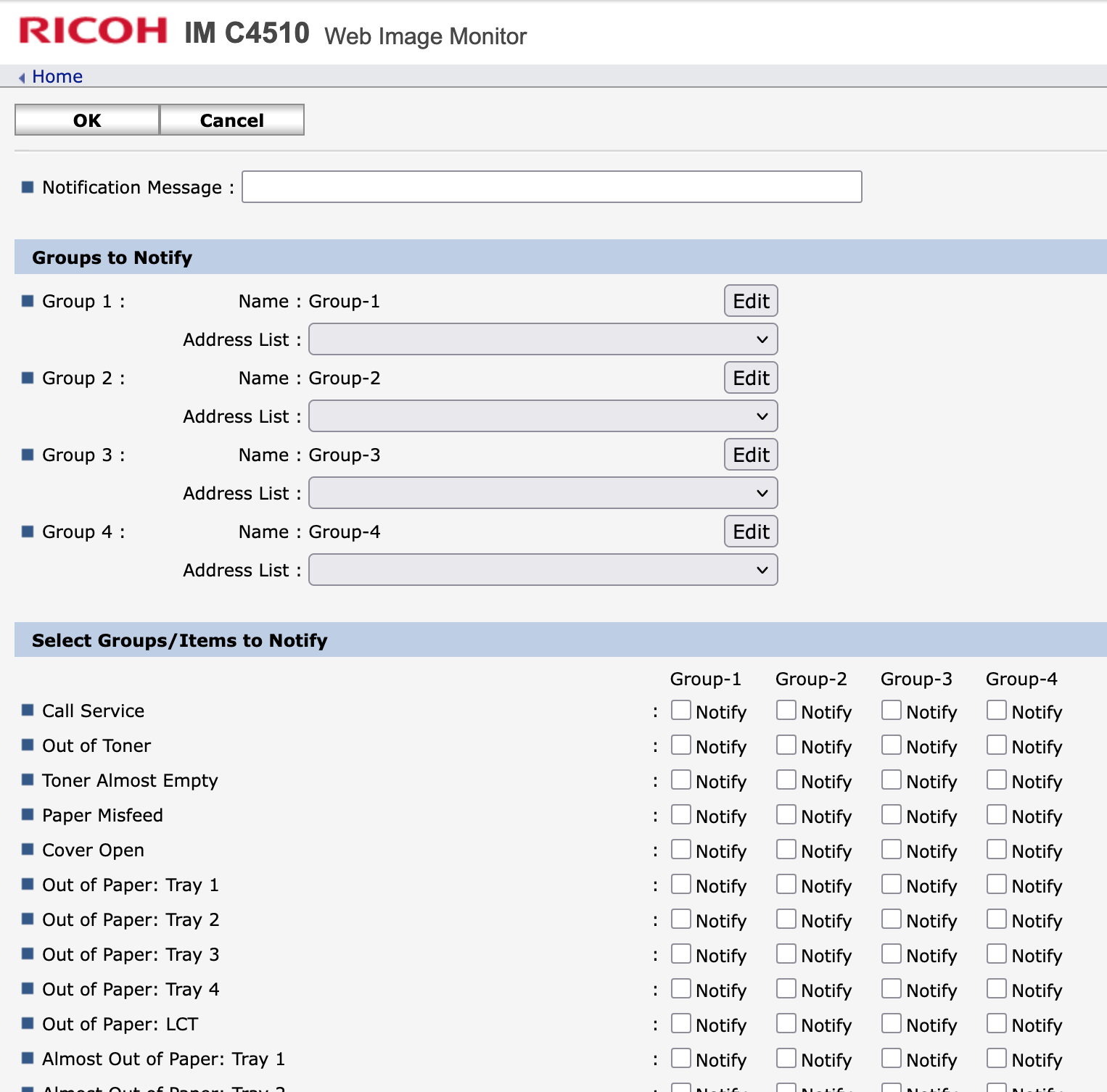Click the RICOH logo
The image size is (1107, 1092).
pyautogui.click(x=93, y=32)
